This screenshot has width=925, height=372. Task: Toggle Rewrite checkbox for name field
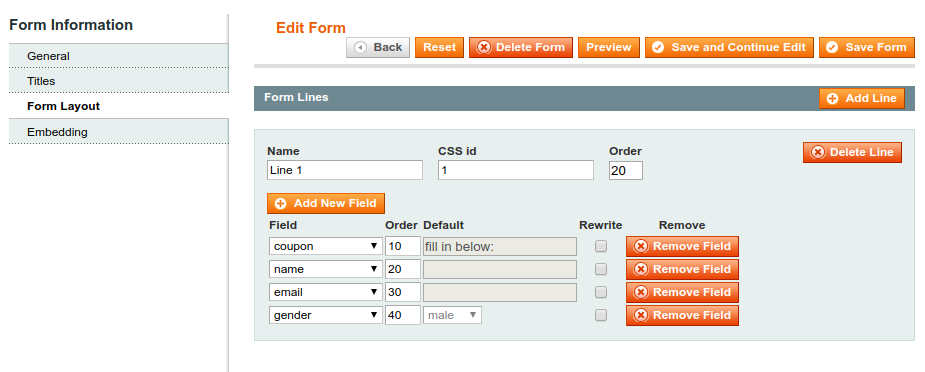point(601,269)
